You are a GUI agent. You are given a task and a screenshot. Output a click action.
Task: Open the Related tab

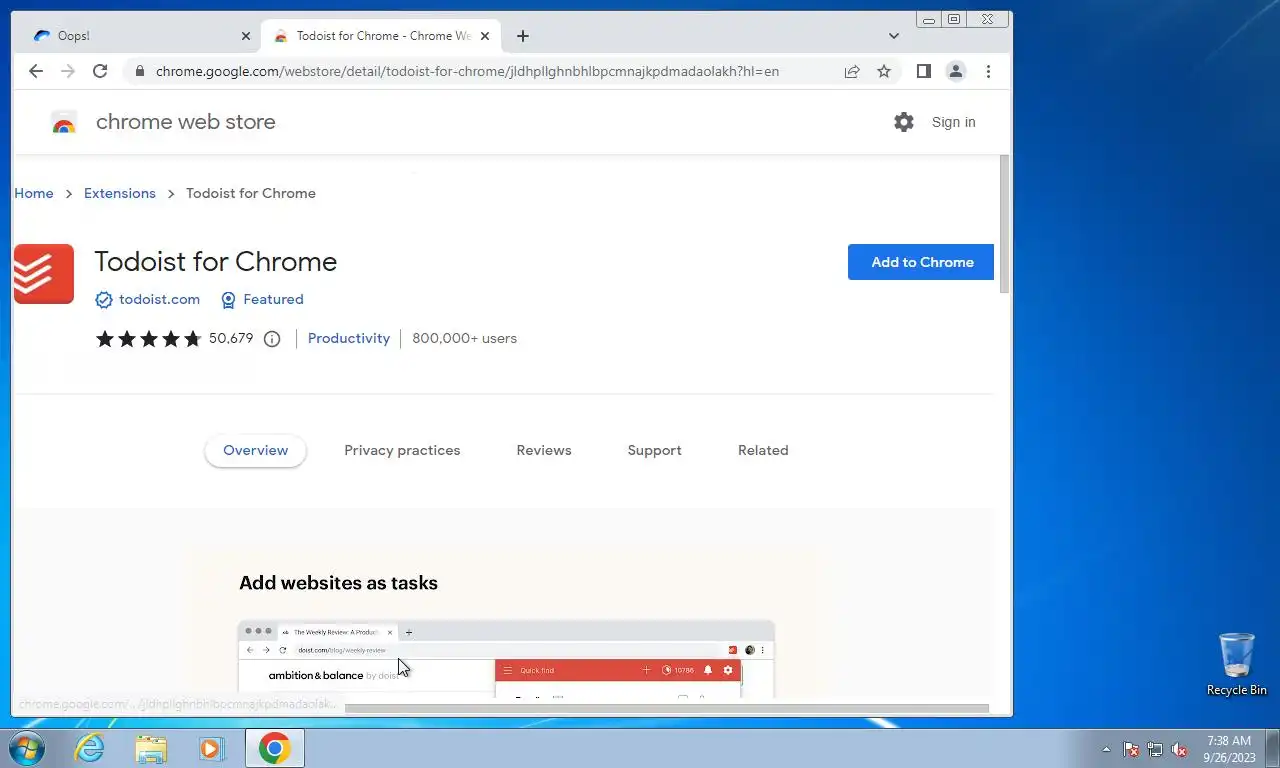coord(763,451)
